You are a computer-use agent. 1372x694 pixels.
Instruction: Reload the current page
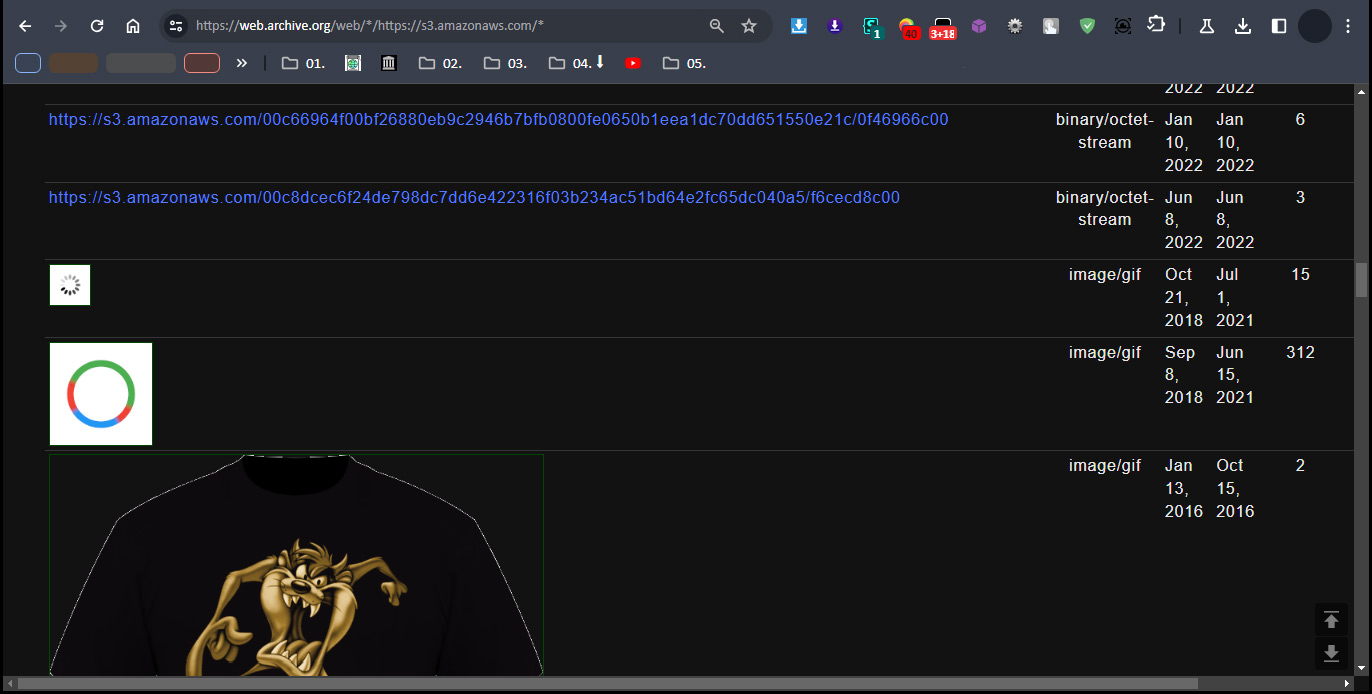coord(97,26)
